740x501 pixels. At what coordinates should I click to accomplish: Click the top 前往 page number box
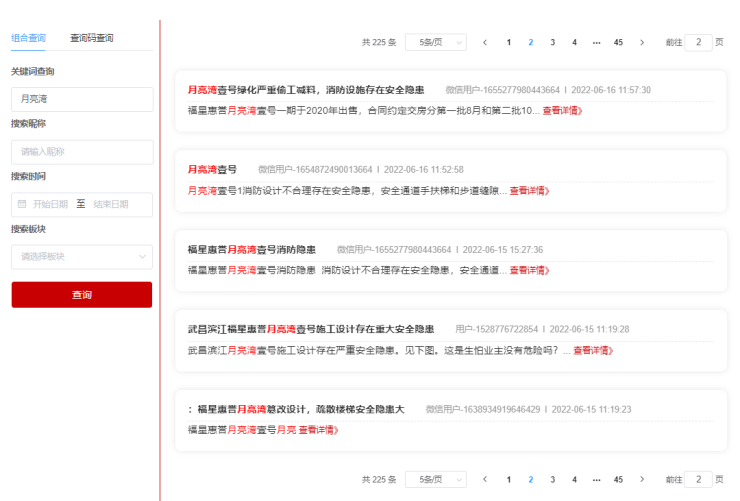(698, 43)
